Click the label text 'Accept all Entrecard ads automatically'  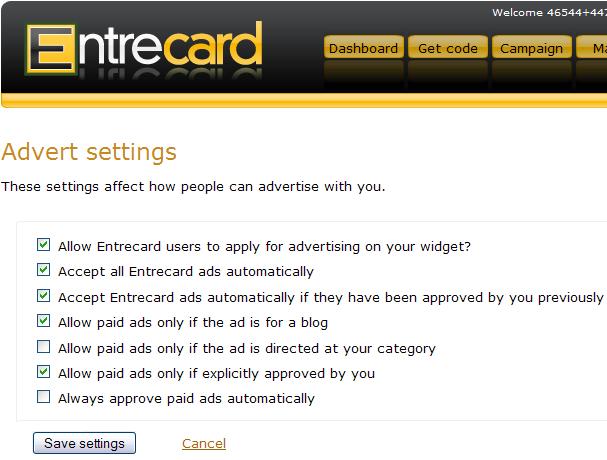(x=186, y=271)
